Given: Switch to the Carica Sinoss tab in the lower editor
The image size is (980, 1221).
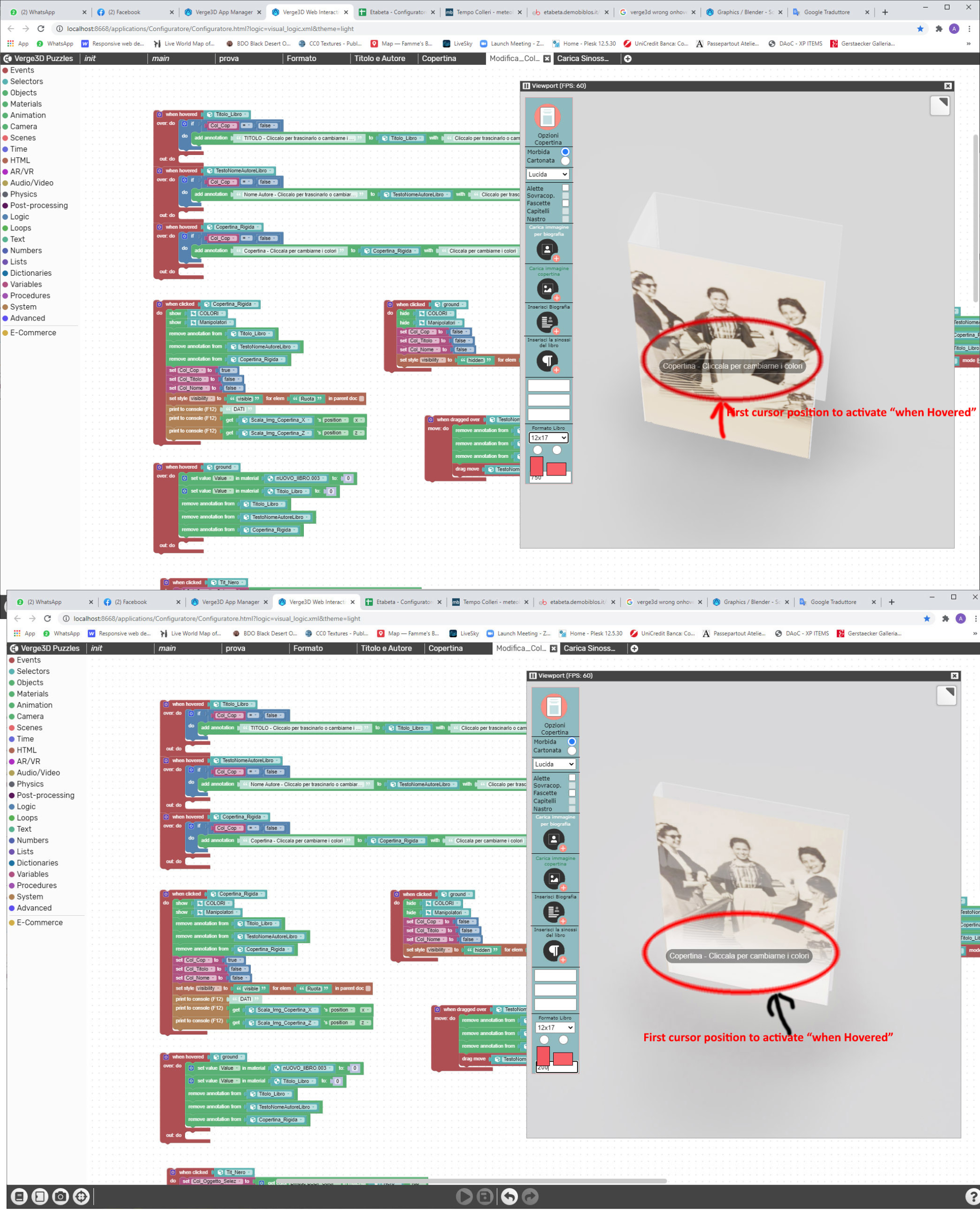Looking at the screenshot, I should click(x=589, y=649).
